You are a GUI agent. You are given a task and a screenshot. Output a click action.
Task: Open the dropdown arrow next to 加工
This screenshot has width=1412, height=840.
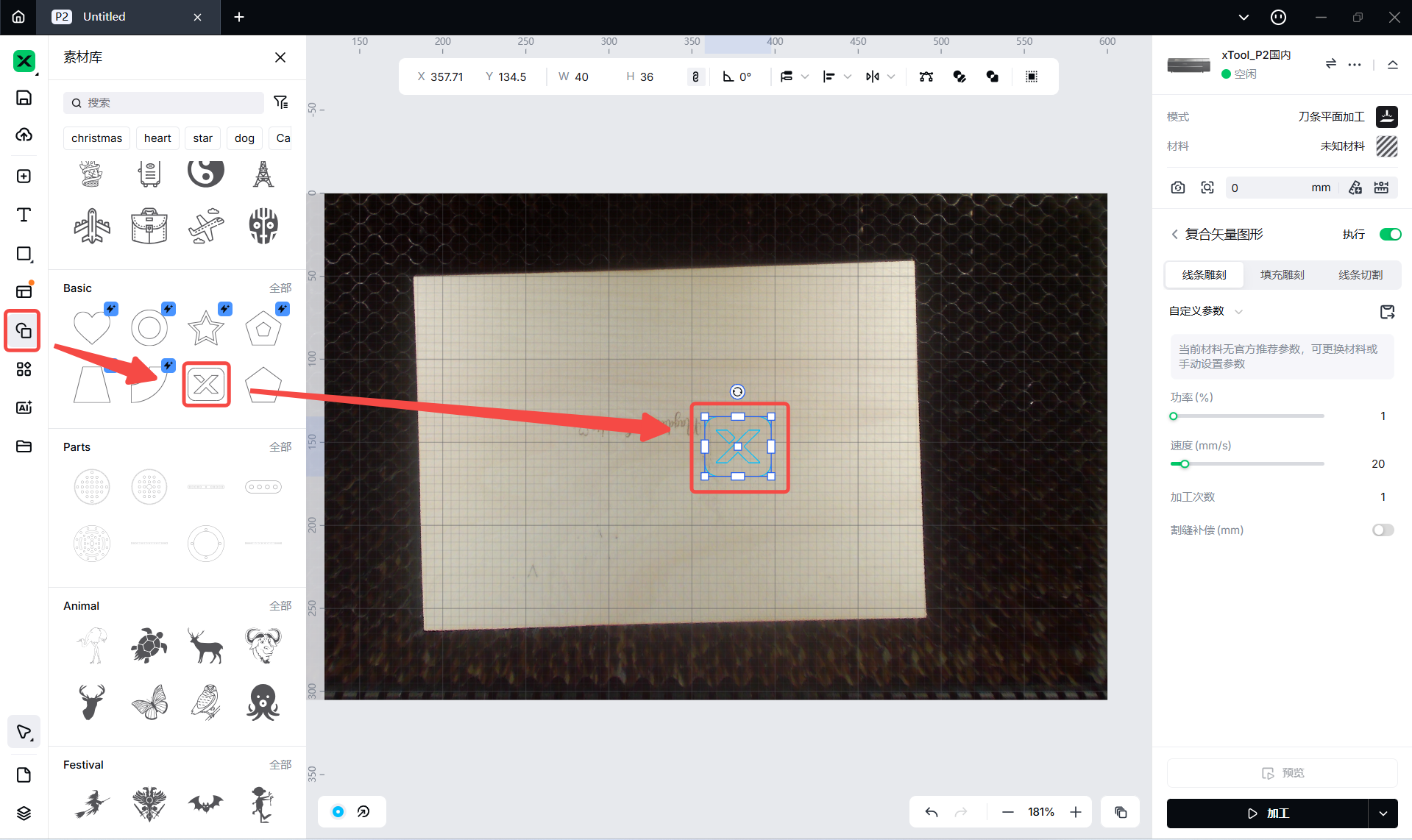click(1383, 814)
